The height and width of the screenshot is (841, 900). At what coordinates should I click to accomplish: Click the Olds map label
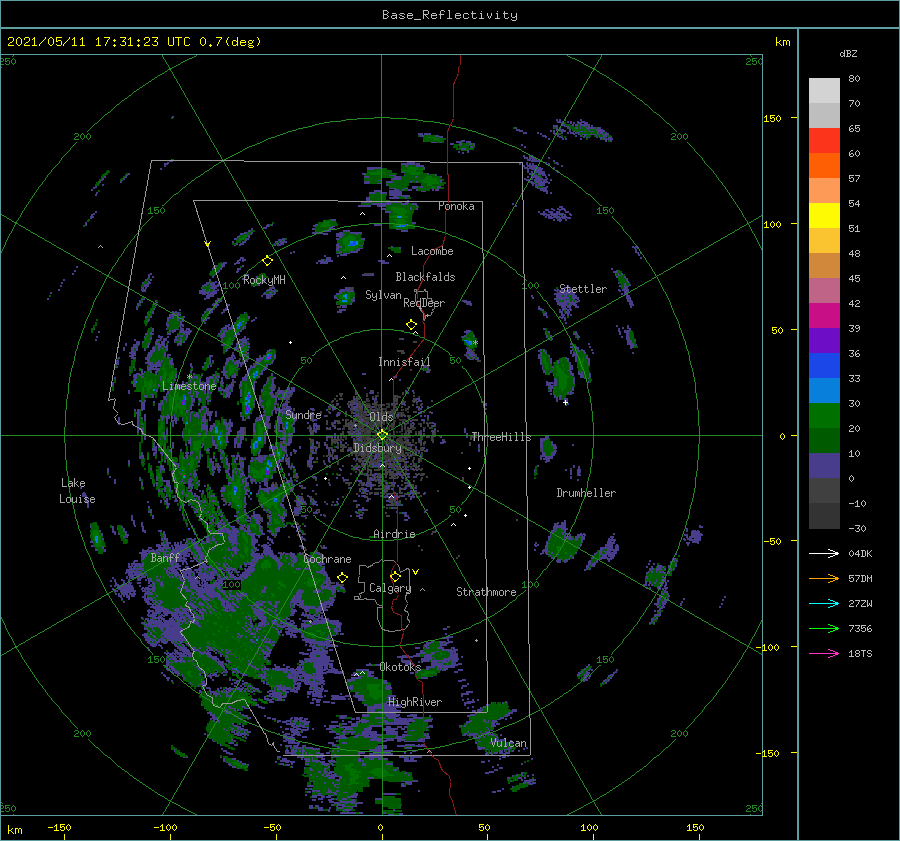pyautogui.click(x=381, y=416)
